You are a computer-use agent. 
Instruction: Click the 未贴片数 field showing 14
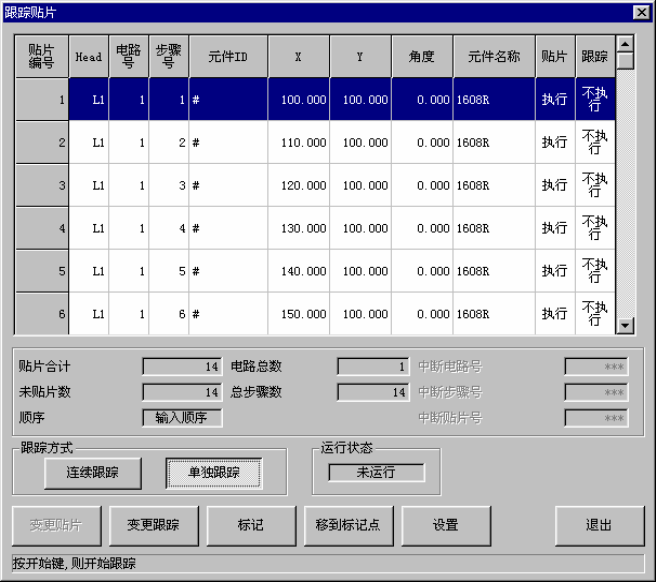[182, 392]
